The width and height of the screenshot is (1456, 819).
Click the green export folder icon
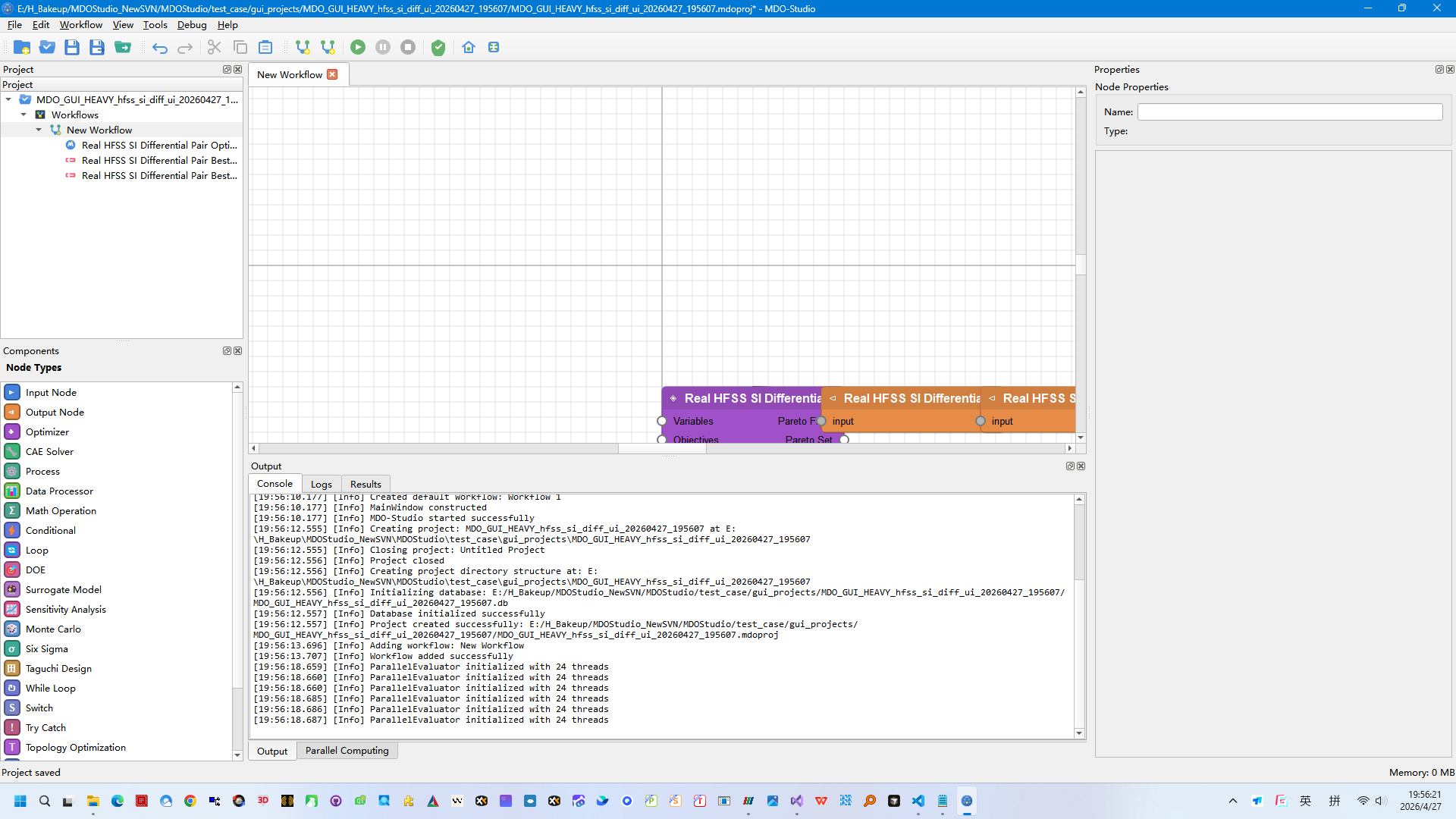(x=123, y=47)
